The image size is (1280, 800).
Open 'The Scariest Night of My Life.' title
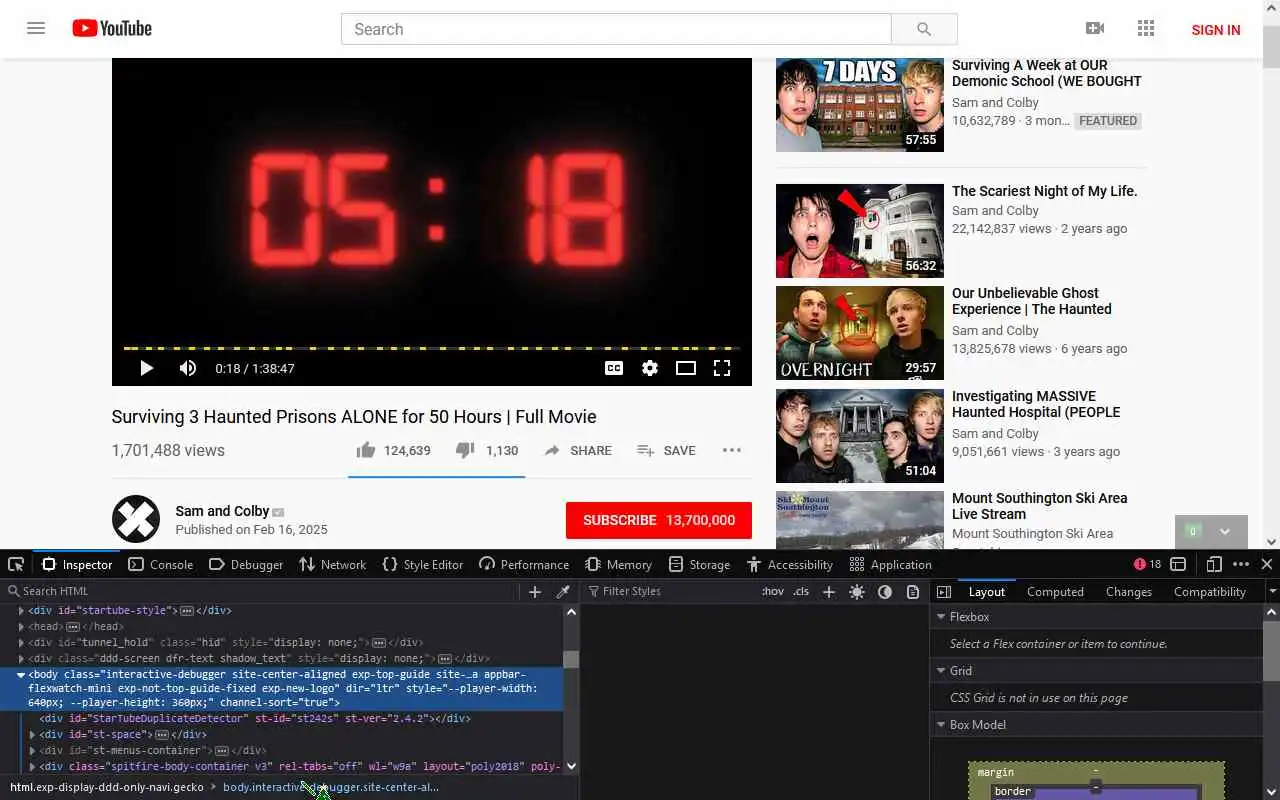tap(1045, 191)
